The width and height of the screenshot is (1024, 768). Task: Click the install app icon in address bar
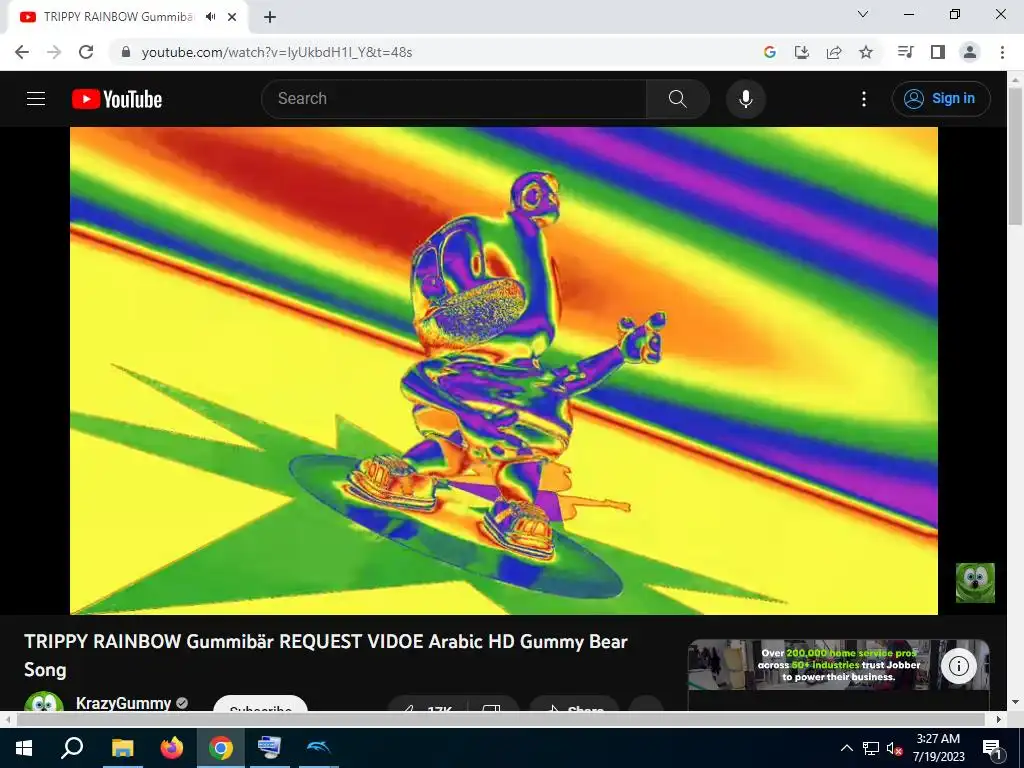click(x=802, y=52)
